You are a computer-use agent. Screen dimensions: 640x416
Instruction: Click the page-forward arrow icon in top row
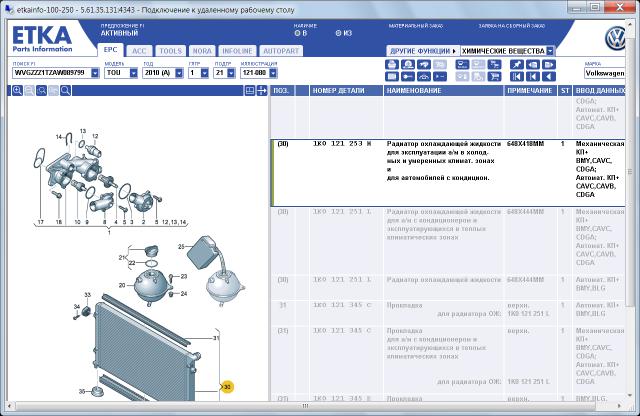coord(549,65)
